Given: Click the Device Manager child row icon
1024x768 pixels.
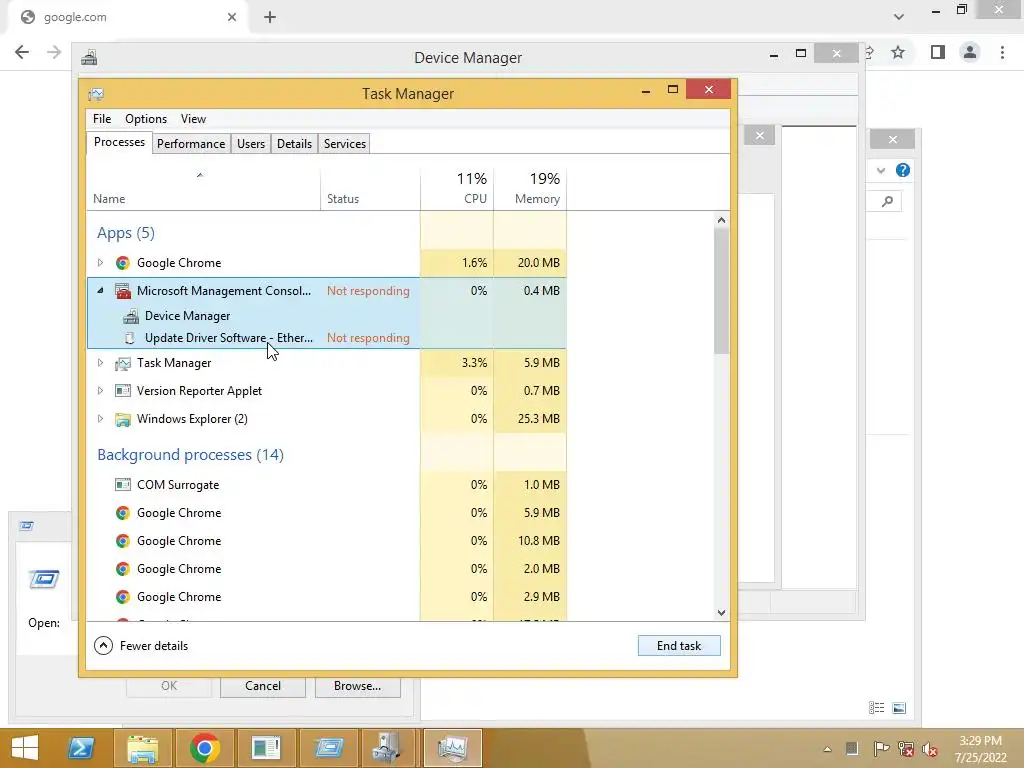Looking at the screenshot, I should point(131,316).
